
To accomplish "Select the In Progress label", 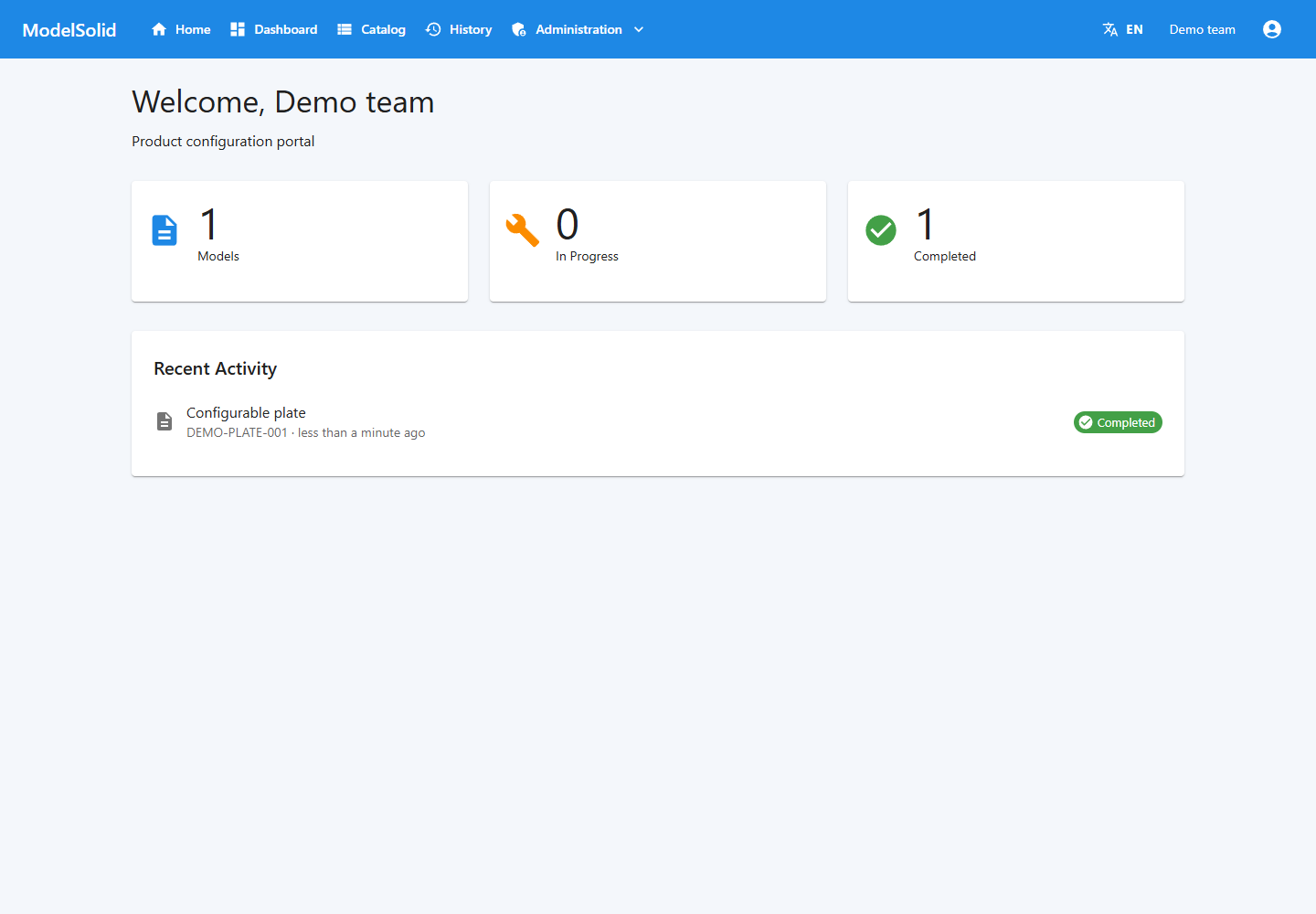I will [587, 257].
